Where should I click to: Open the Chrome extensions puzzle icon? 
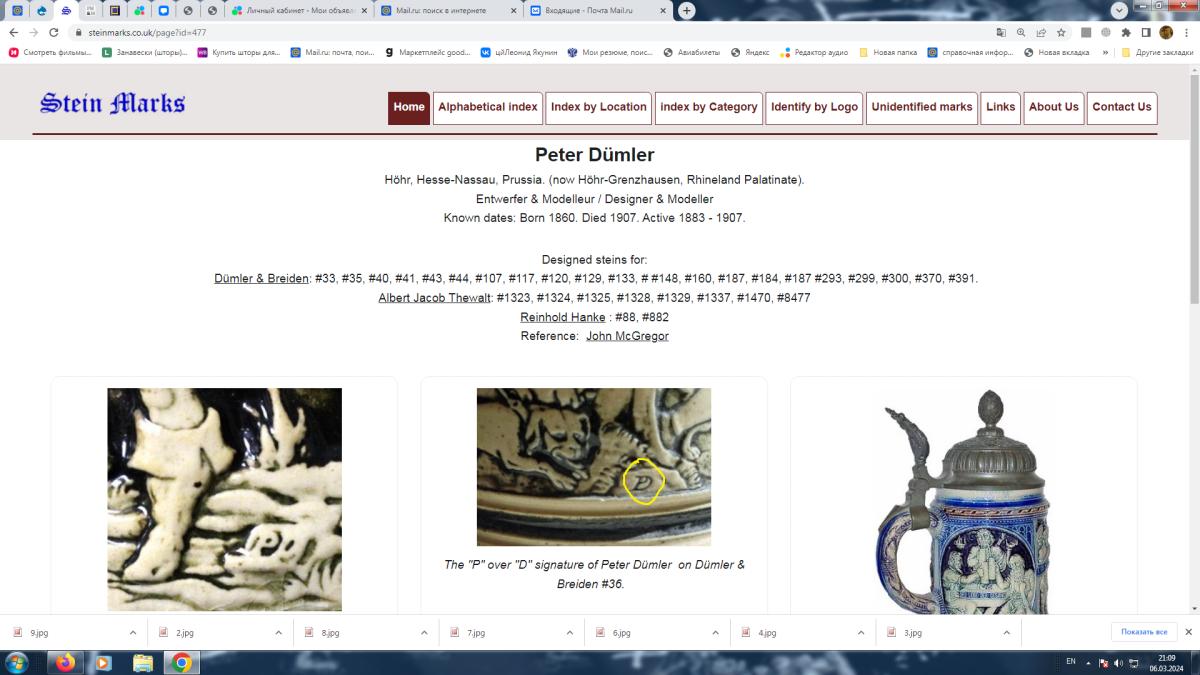[x=1125, y=32]
